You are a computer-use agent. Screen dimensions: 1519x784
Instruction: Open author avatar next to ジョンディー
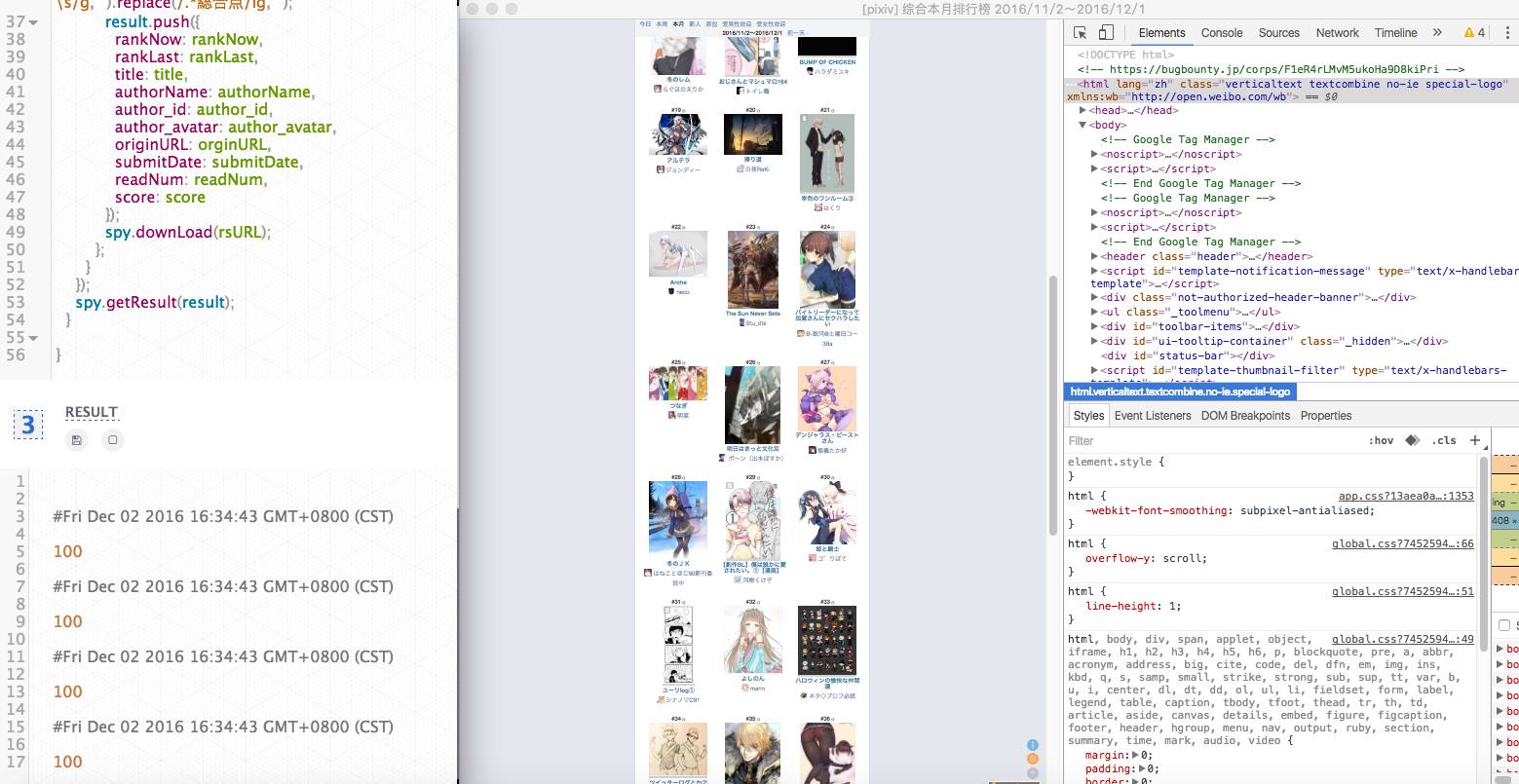(x=661, y=169)
